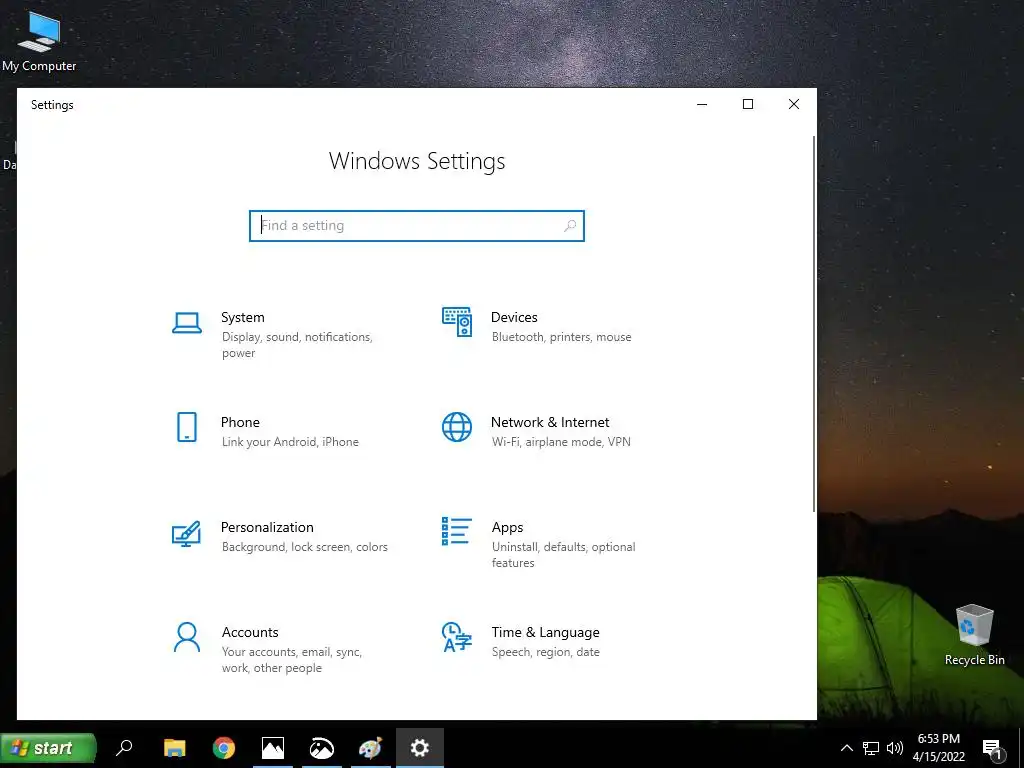Viewport: 1024px width, 768px height.
Task: Open the Apps list icon
Action: (x=456, y=531)
